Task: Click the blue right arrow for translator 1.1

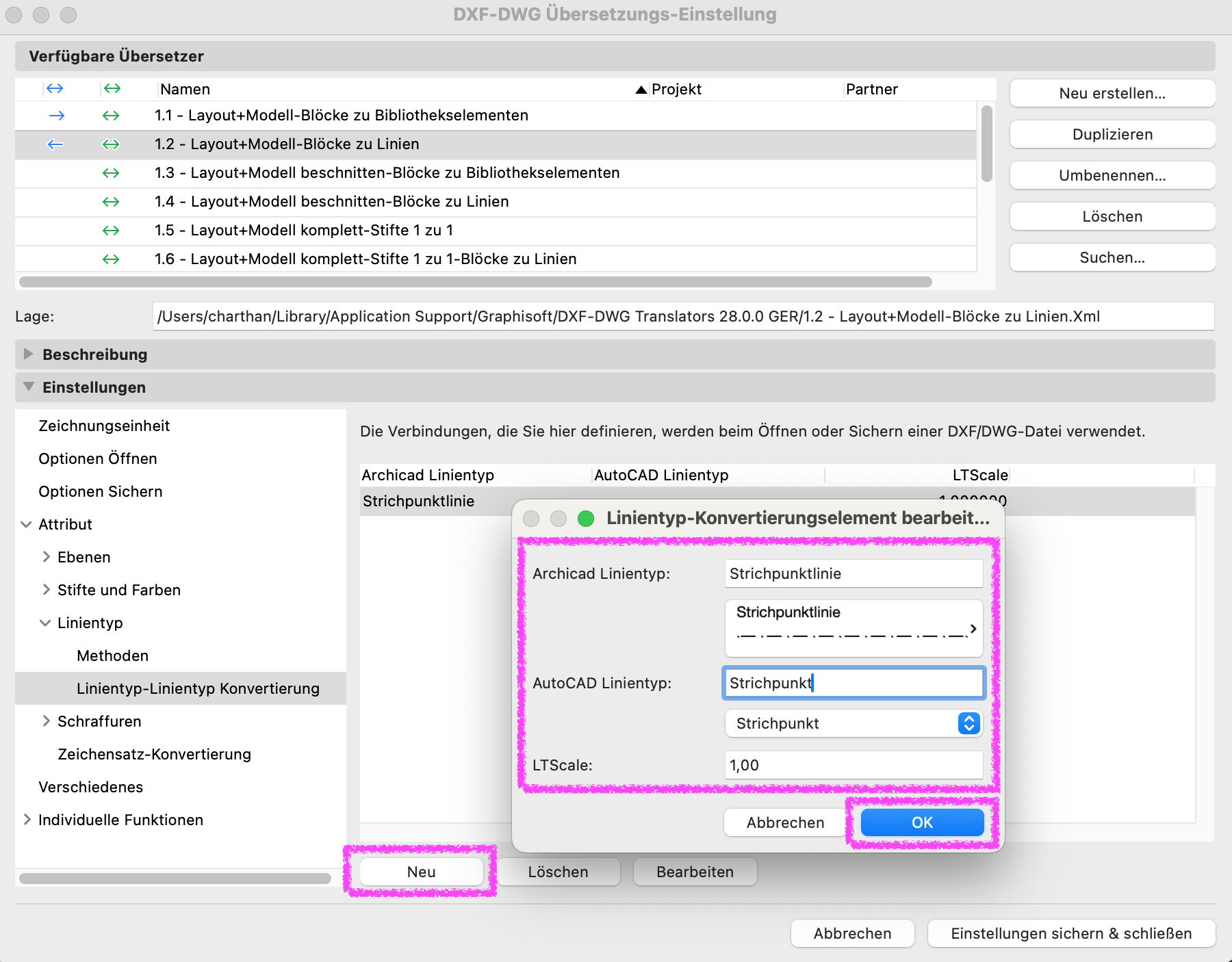Action: pyautogui.click(x=57, y=116)
